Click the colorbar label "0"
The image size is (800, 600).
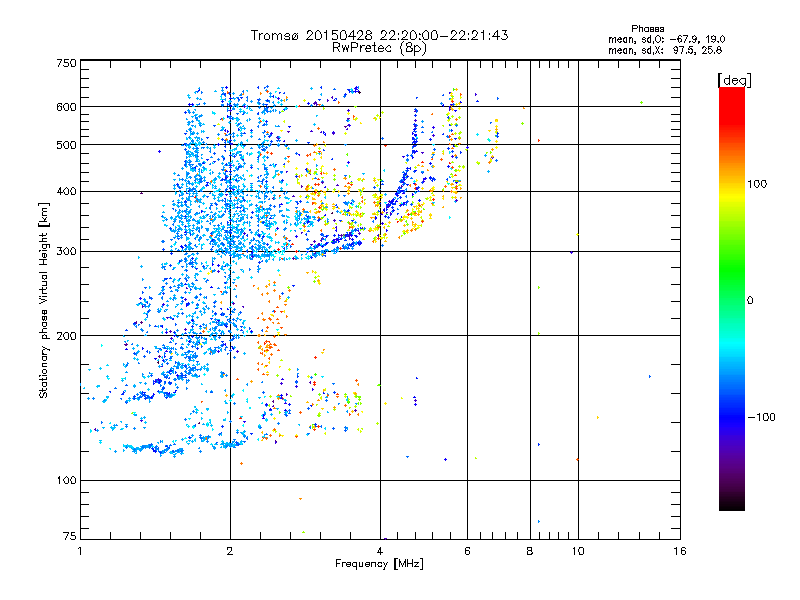(750, 301)
